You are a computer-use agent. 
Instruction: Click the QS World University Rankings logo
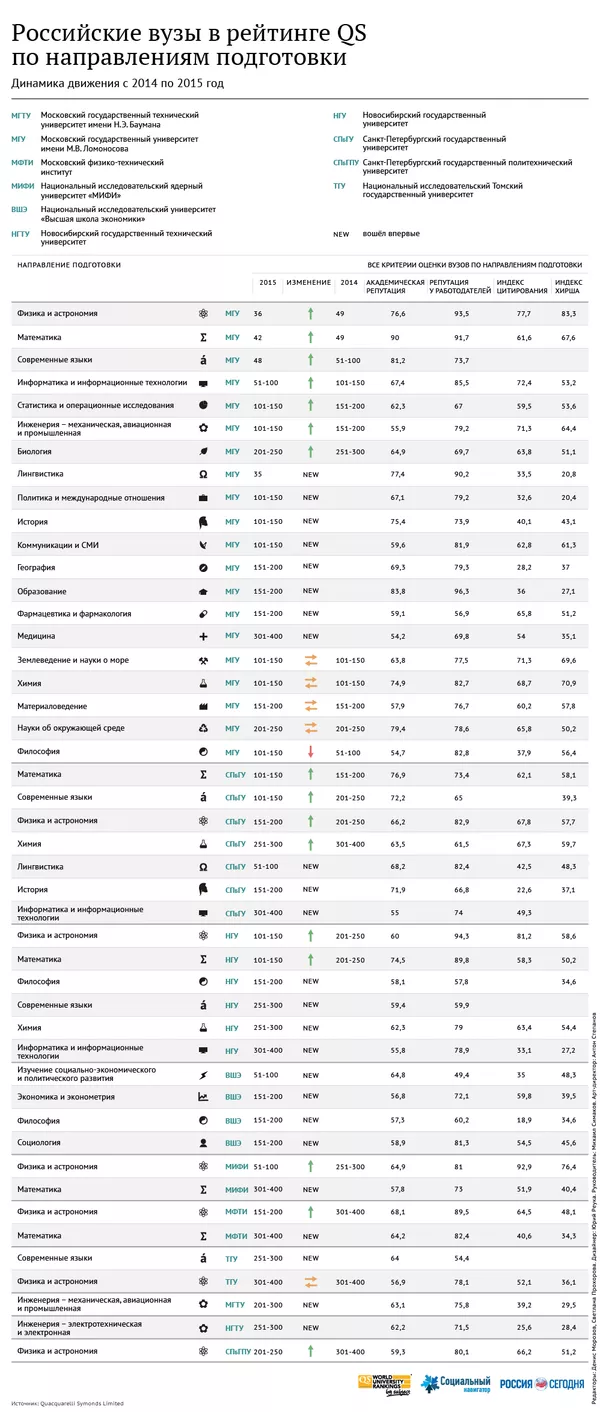coord(384,1384)
